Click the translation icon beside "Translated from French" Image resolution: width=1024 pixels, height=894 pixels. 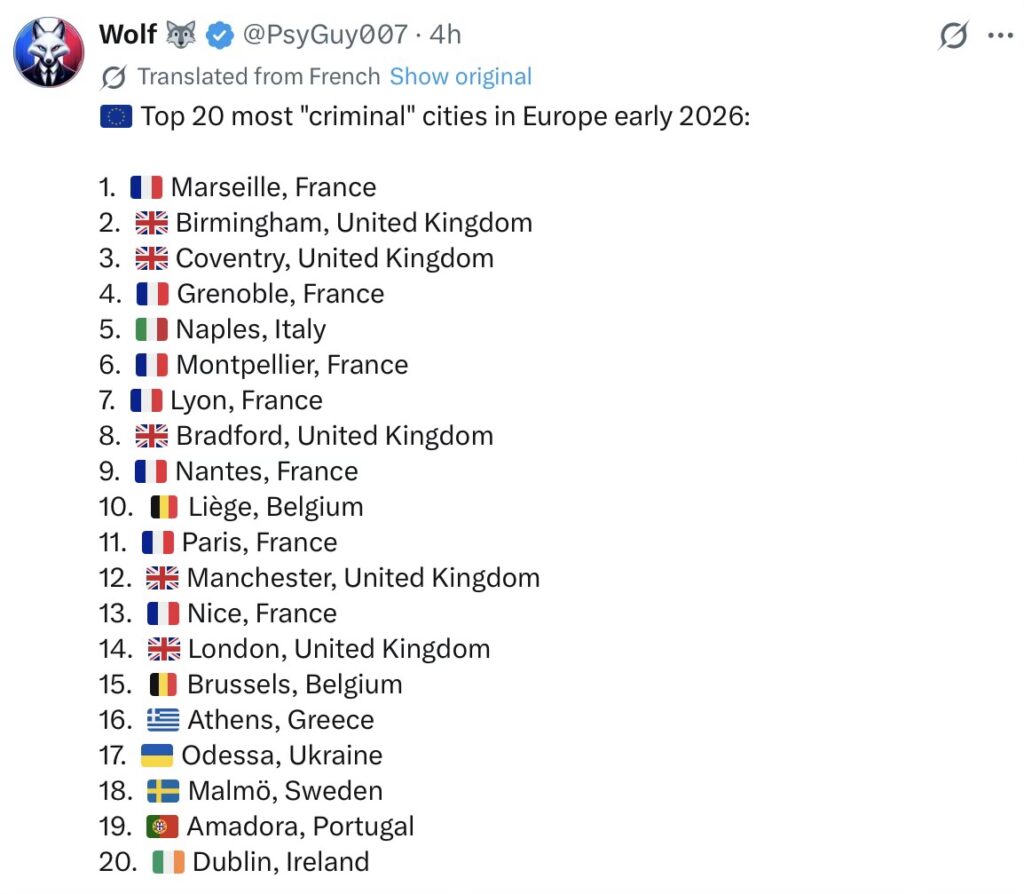click(114, 77)
